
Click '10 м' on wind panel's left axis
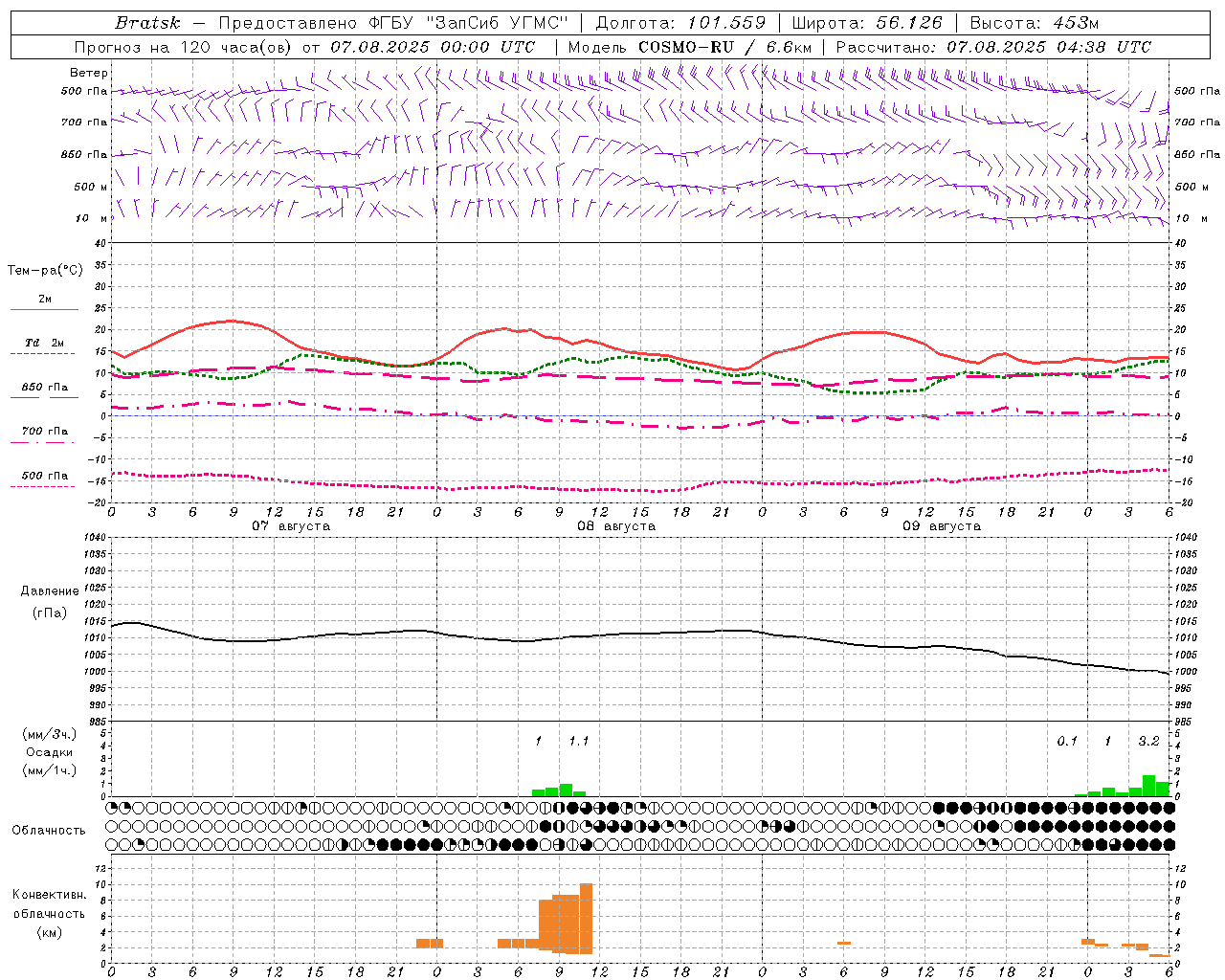[91, 218]
